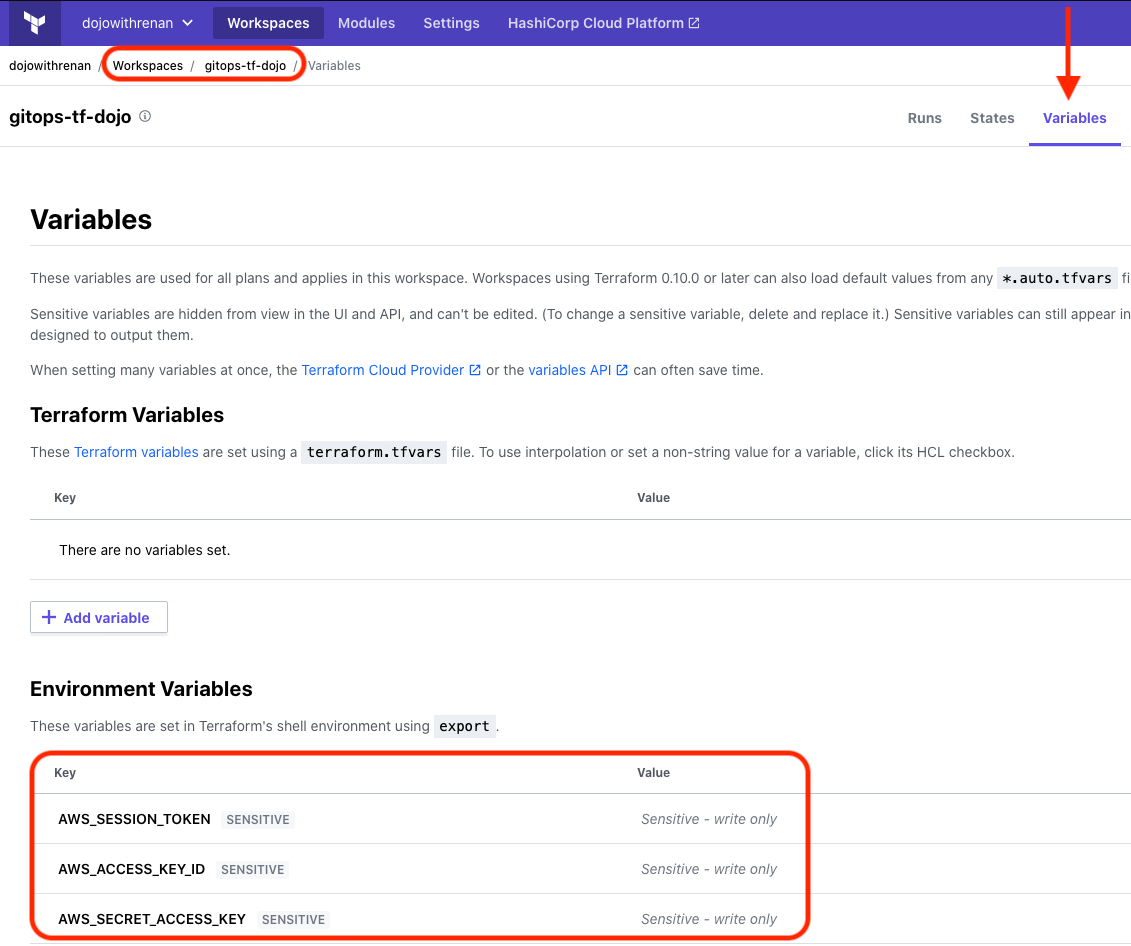The image size is (1131, 946).
Task: Click the Key header in Terraform Variables table
Action: 65,498
